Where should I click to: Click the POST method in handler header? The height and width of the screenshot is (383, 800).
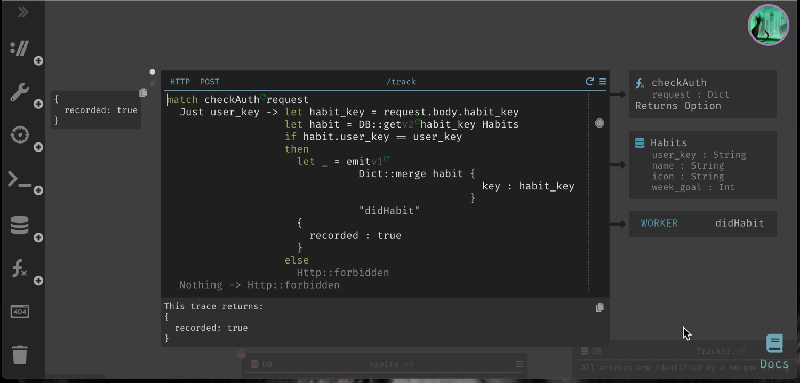pos(210,82)
